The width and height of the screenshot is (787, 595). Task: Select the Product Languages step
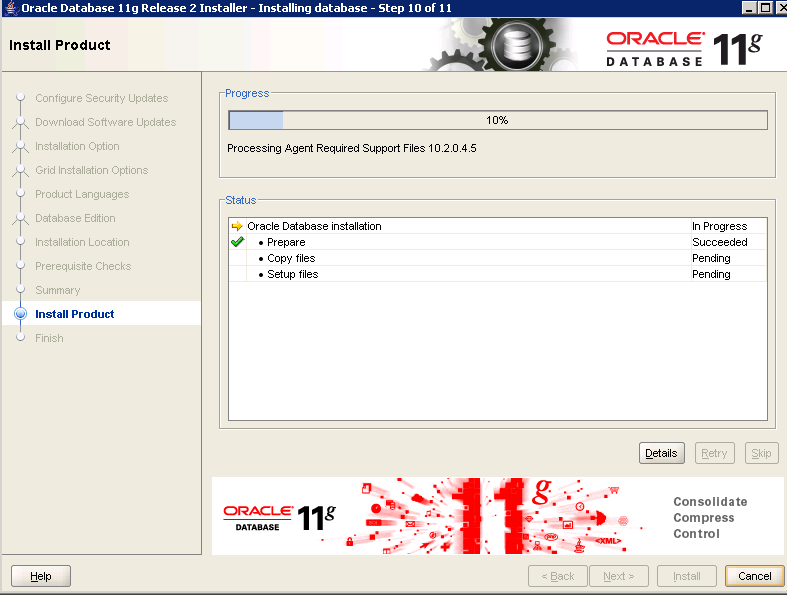[82, 194]
